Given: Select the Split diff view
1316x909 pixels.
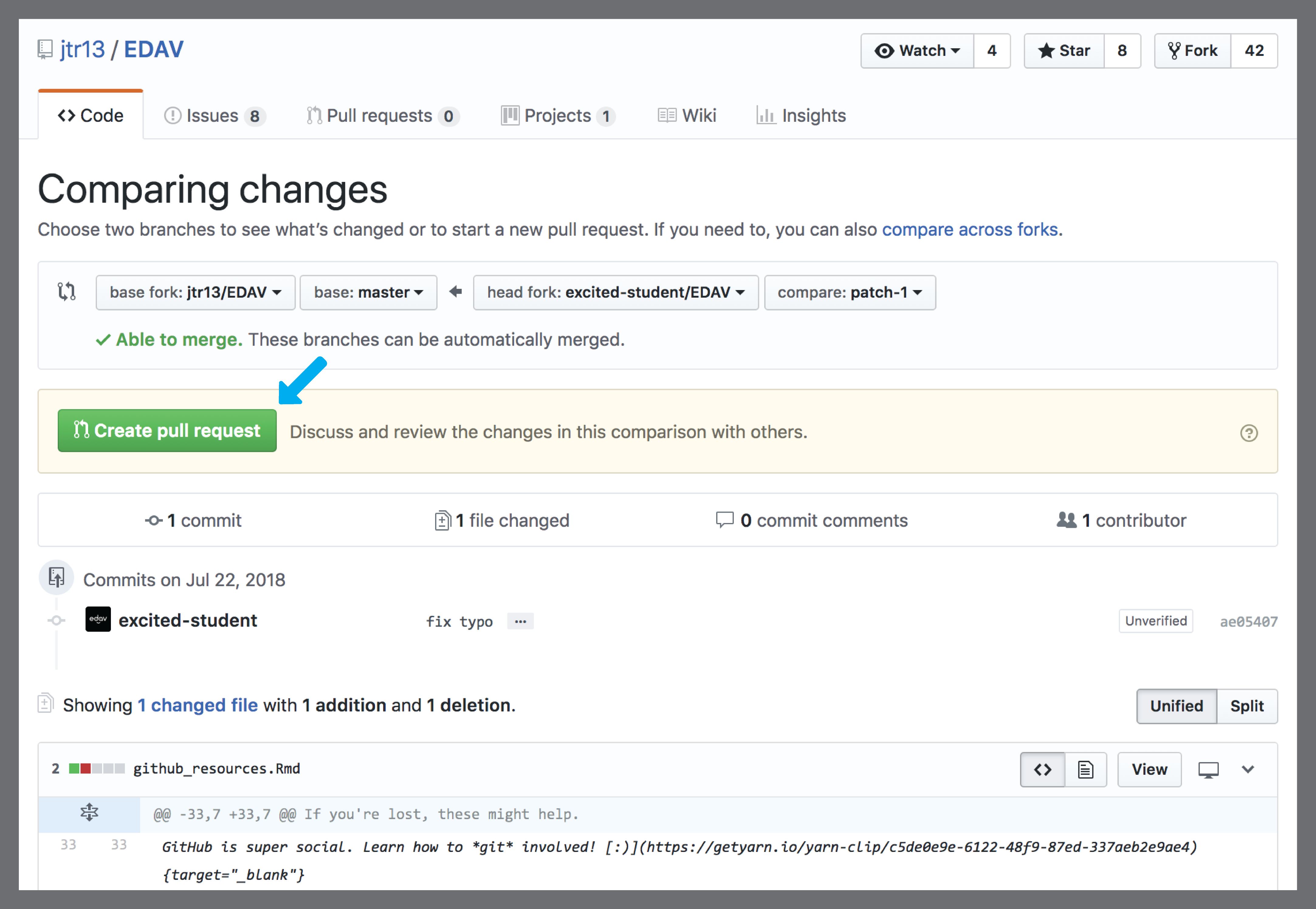Looking at the screenshot, I should [x=1247, y=706].
